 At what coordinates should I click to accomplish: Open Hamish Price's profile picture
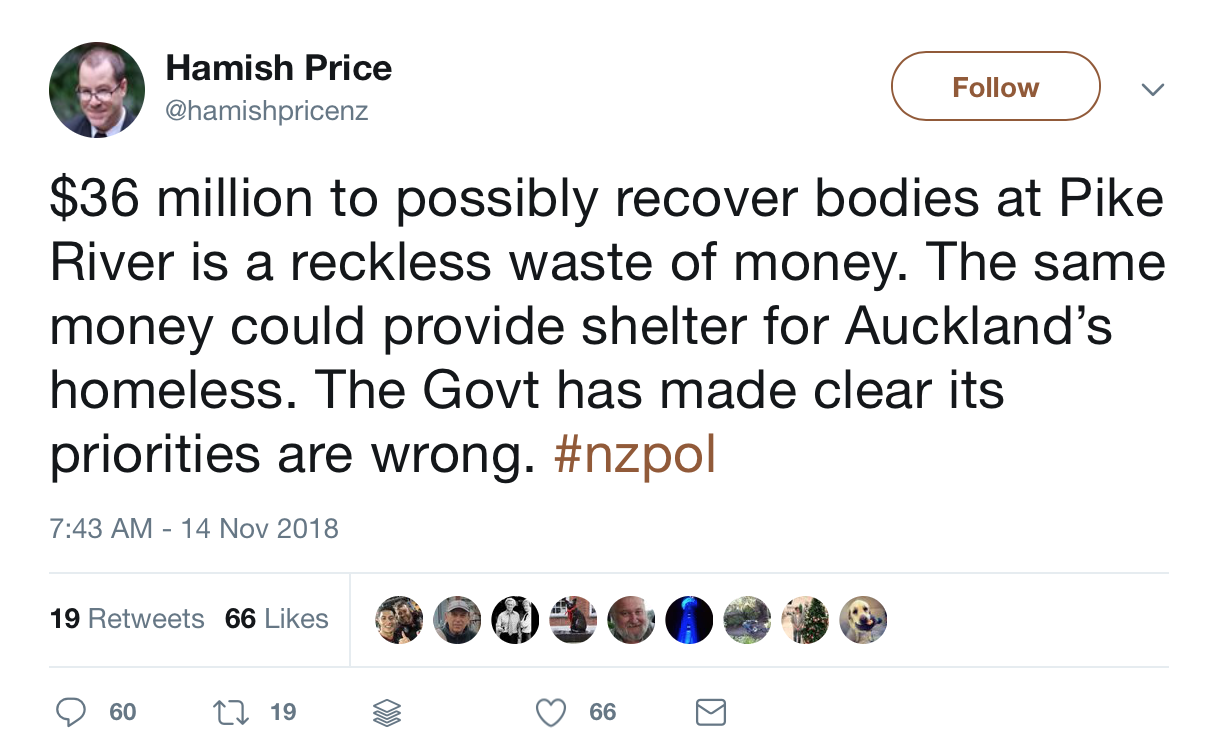(x=97, y=90)
